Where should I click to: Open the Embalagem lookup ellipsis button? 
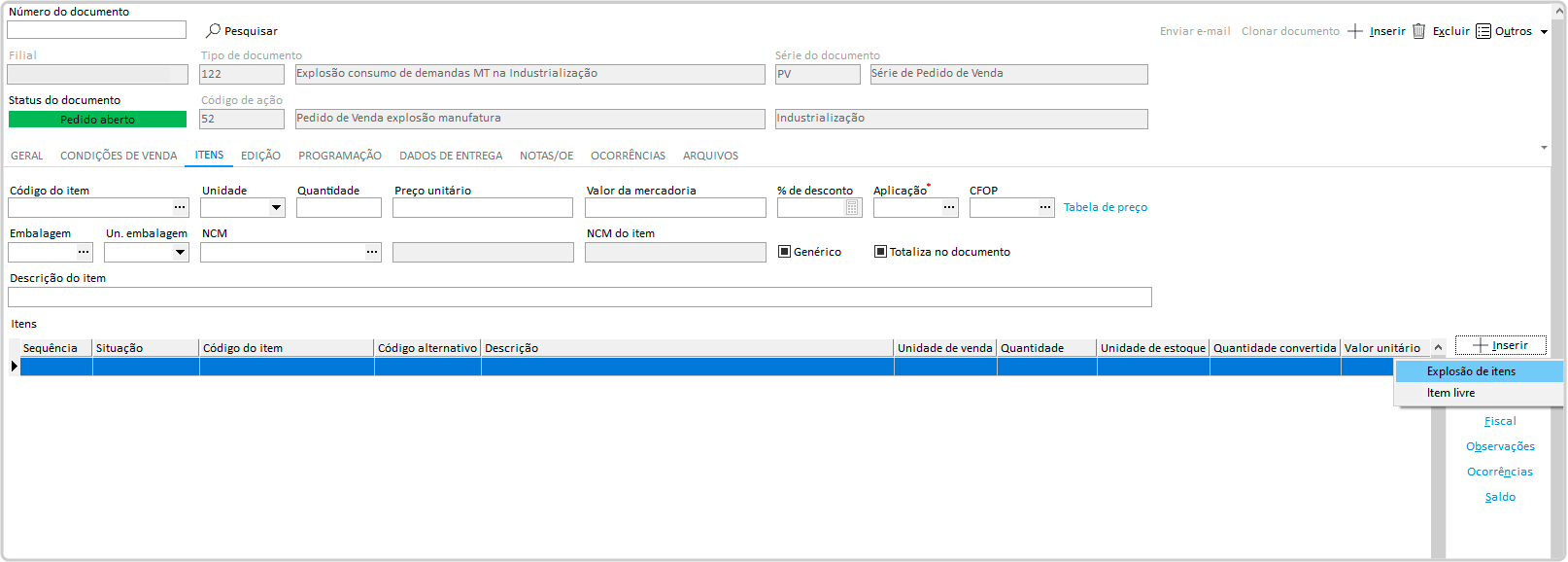pyautogui.click(x=84, y=252)
